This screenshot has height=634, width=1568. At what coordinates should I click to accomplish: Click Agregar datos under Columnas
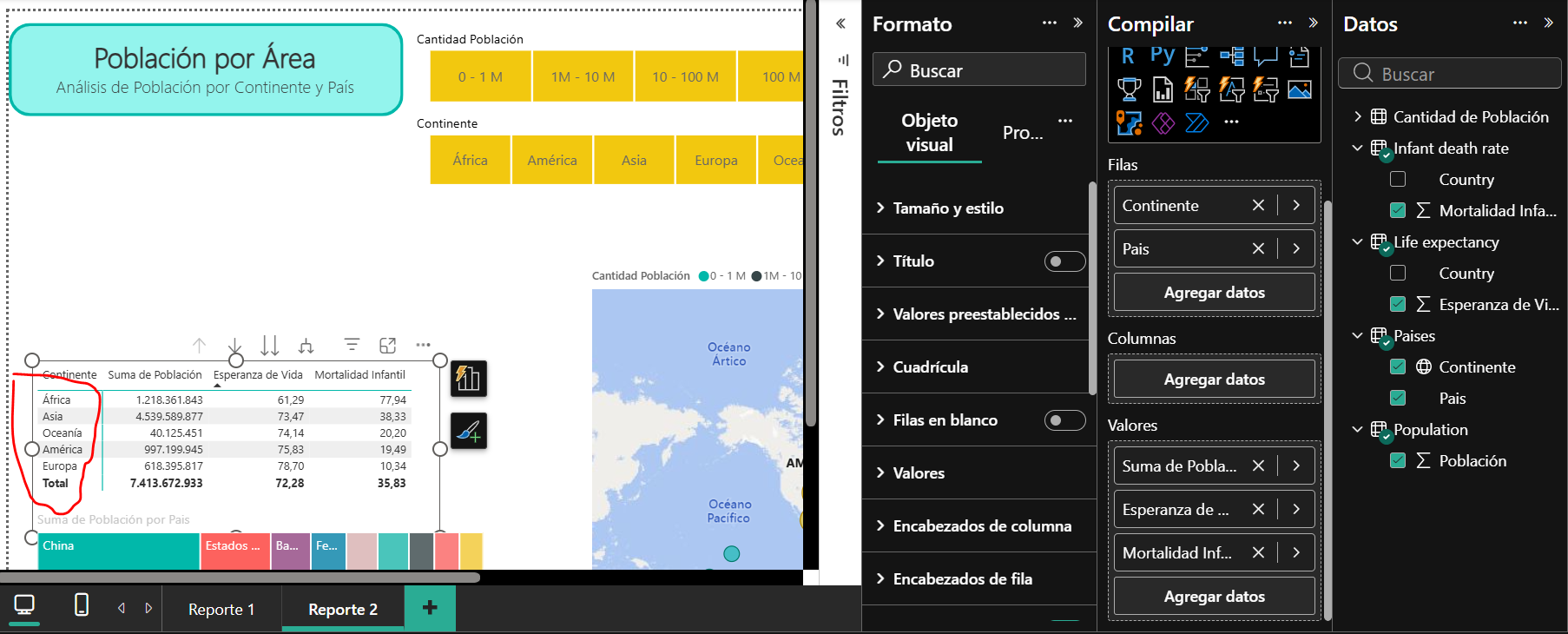(1214, 380)
